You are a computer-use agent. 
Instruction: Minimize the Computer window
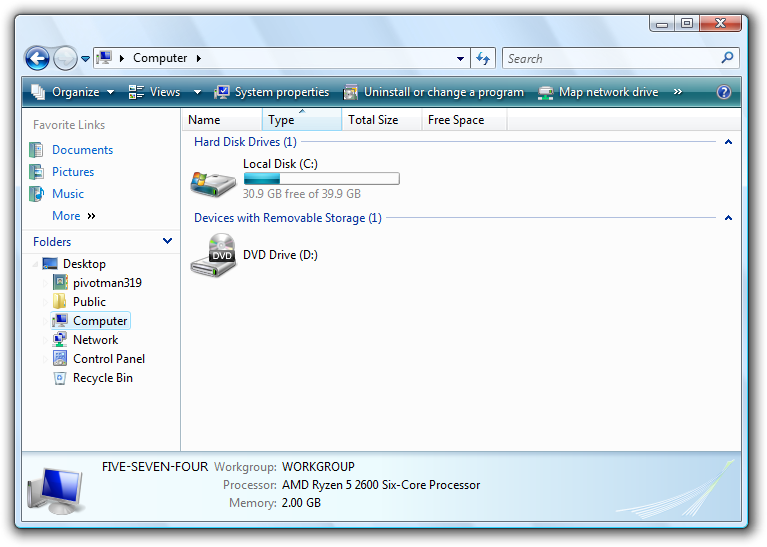662,23
